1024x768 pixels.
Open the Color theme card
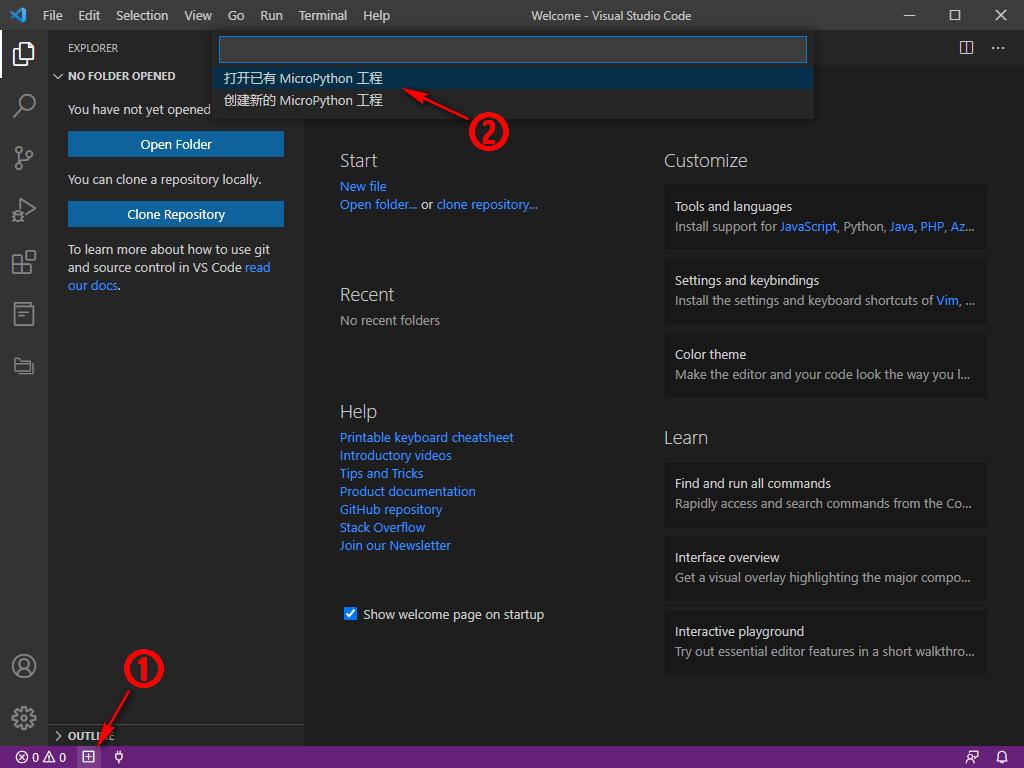tap(825, 365)
